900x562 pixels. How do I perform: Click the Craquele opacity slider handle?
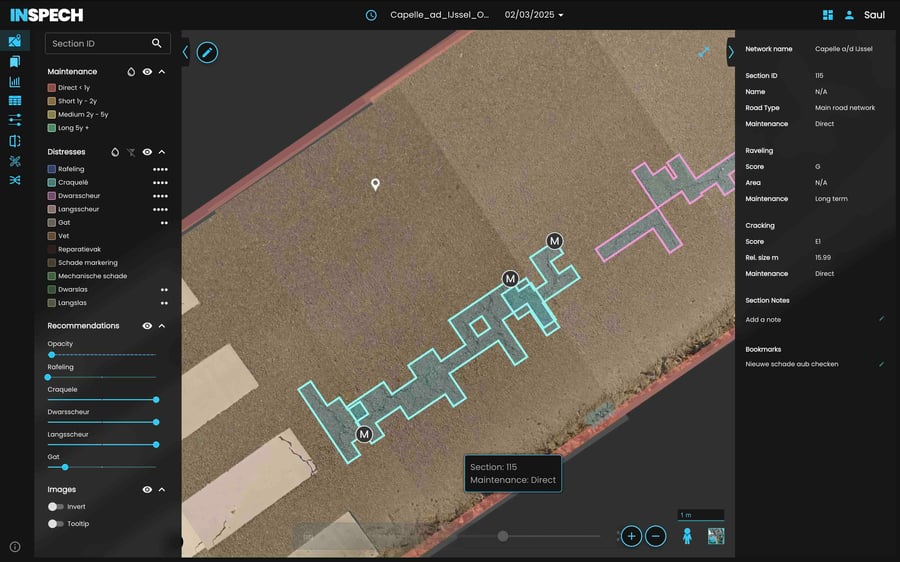156,400
